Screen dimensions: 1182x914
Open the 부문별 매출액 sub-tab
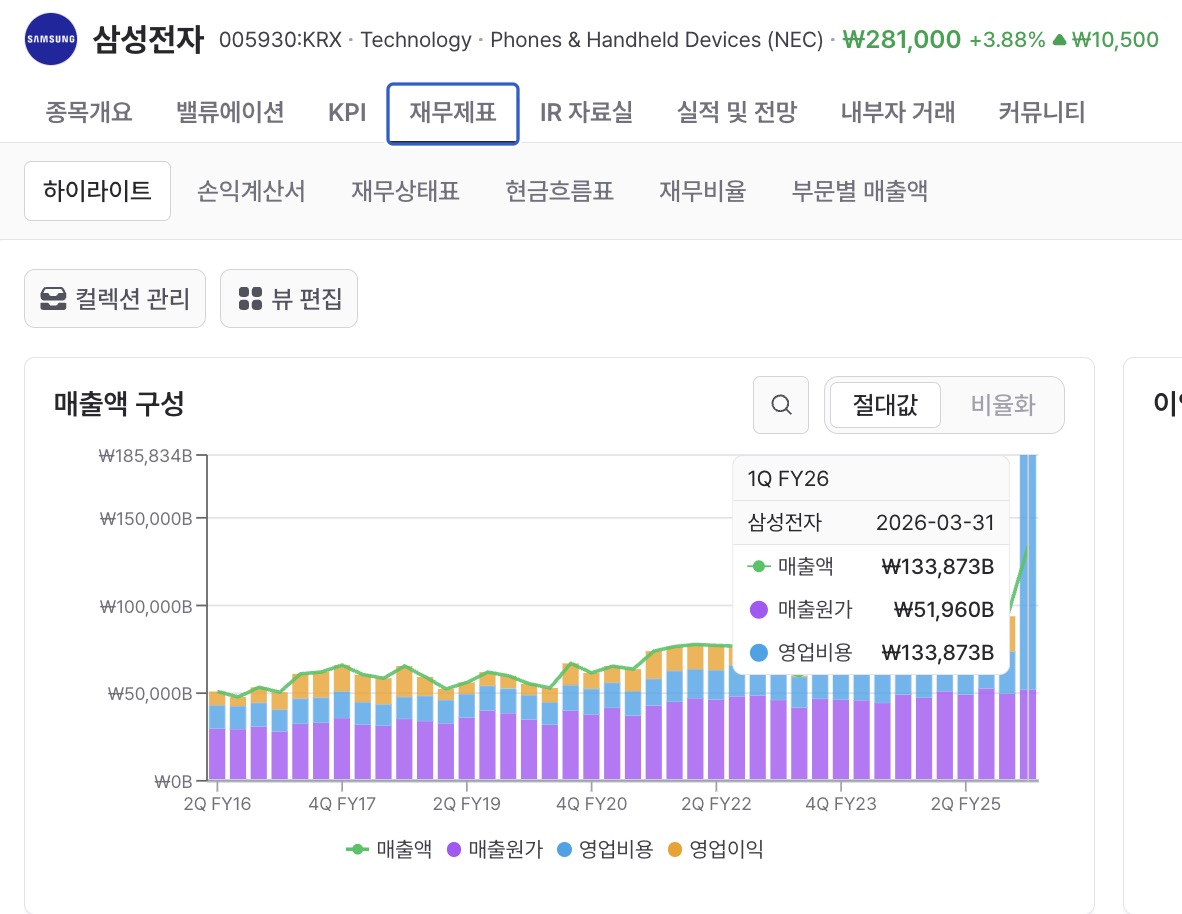pyautogui.click(x=859, y=191)
